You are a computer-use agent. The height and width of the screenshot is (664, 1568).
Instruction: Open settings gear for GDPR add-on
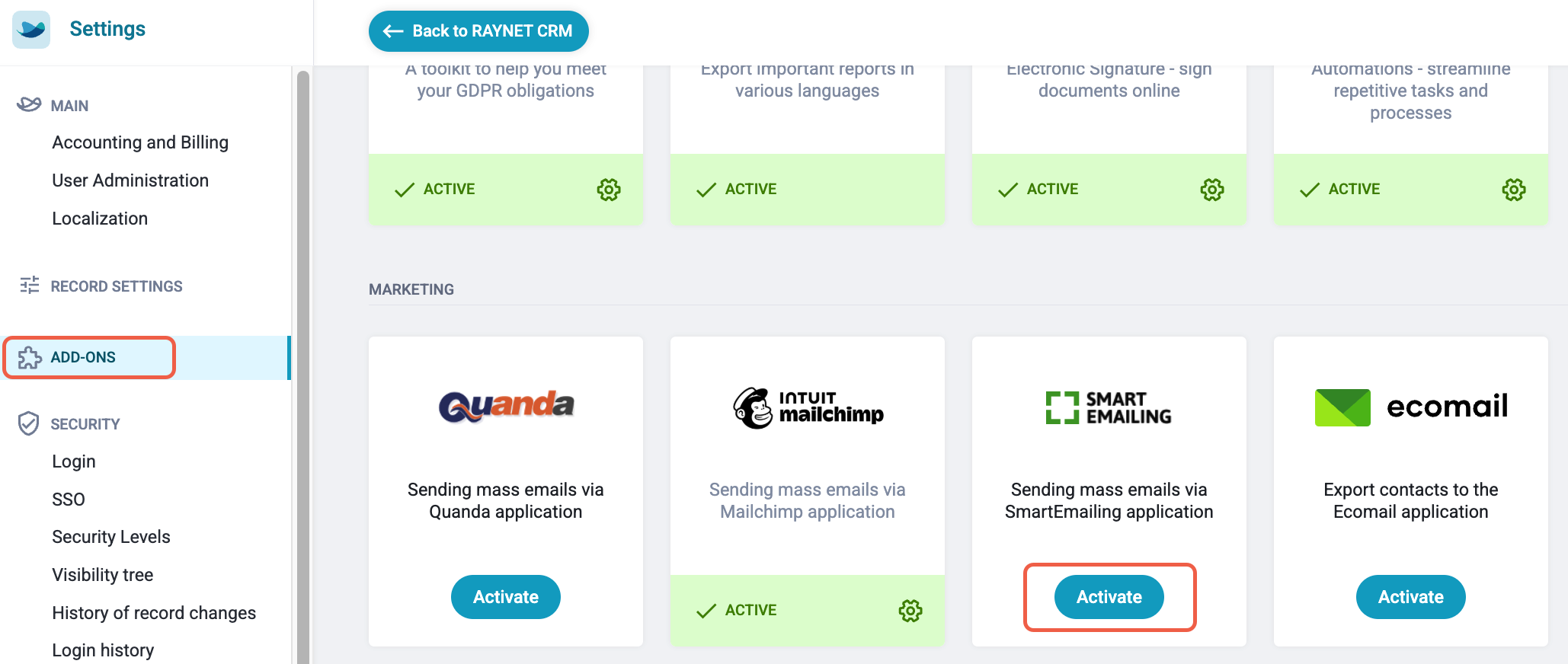pos(609,190)
